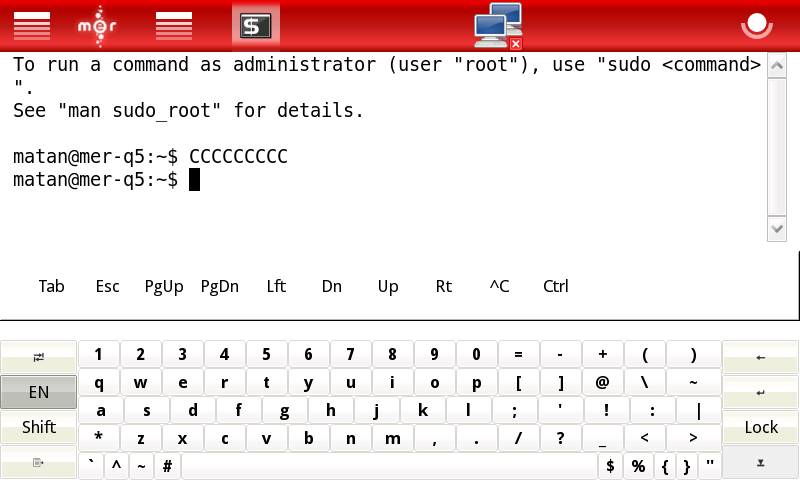Toggle the Shift key
Image resolution: width=800 pixels, height=480 pixels.
point(38,427)
